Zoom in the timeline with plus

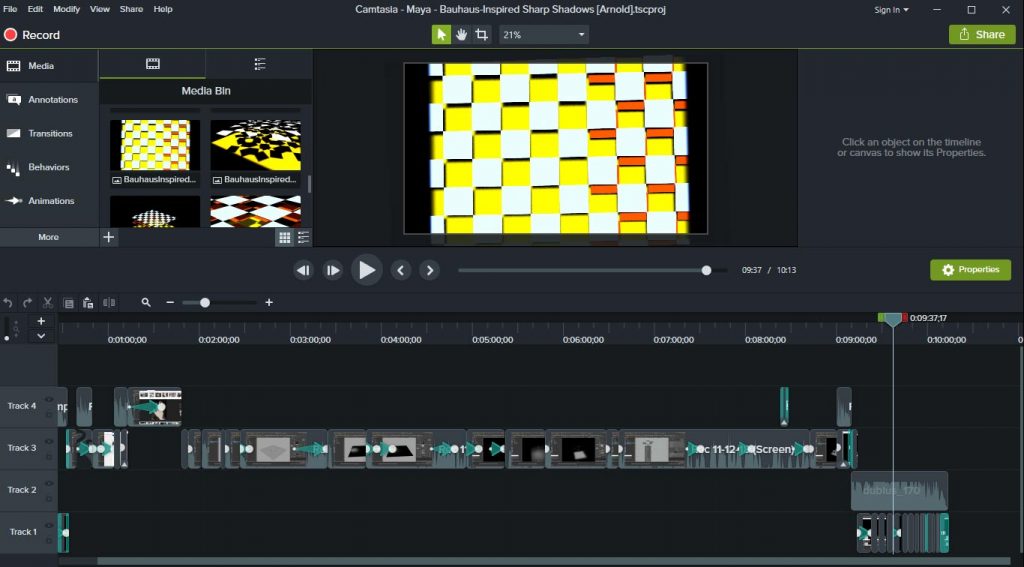269,302
